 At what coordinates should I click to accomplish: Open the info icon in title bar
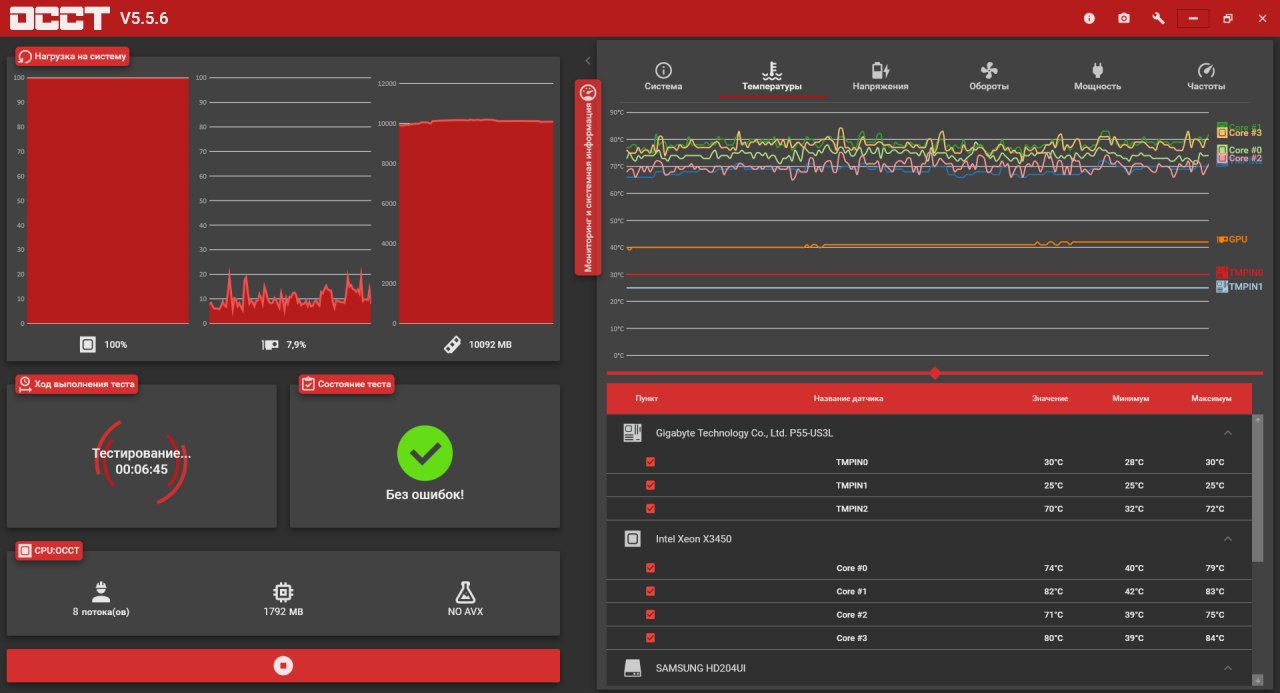click(1089, 18)
